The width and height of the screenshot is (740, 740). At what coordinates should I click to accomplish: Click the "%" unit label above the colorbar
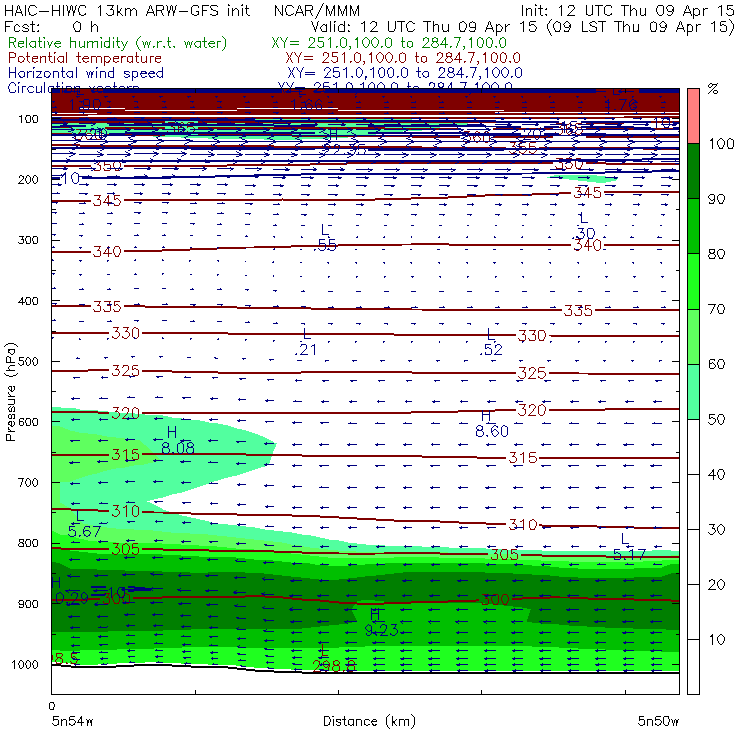tap(713, 89)
